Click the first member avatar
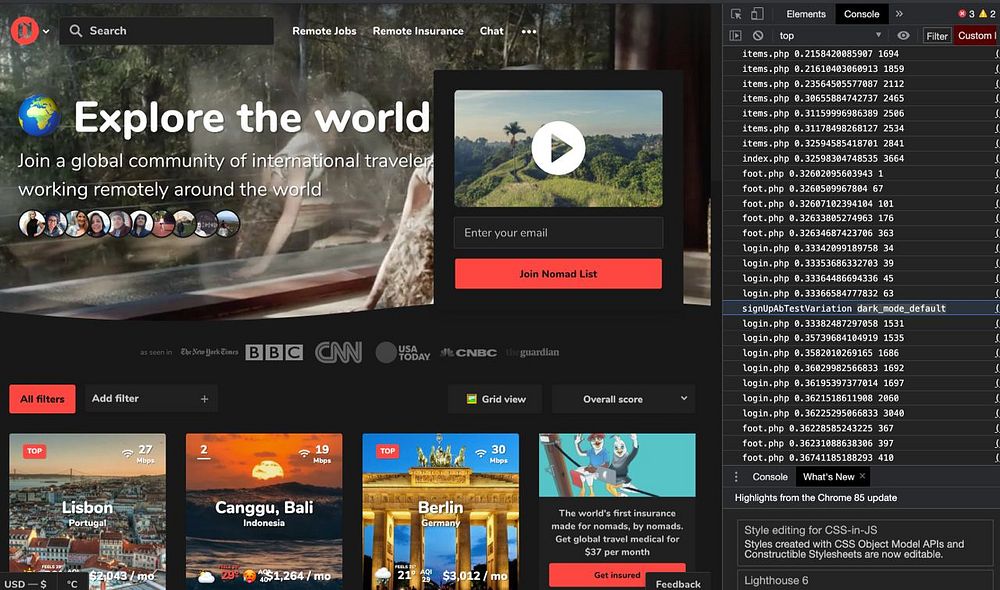Viewport: 1000px width, 590px height. (x=31, y=224)
